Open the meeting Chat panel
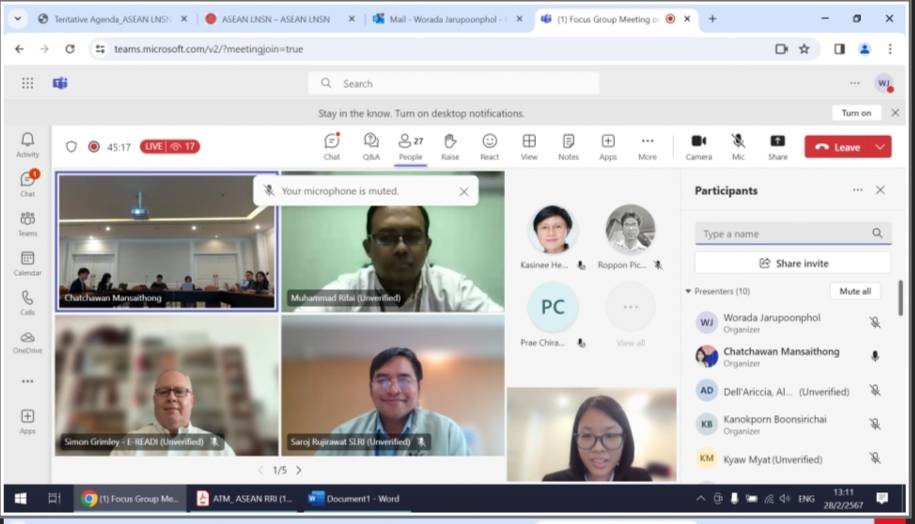Image resolution: width=915 pixels, height=524 pixels. [x=331, y=146]
